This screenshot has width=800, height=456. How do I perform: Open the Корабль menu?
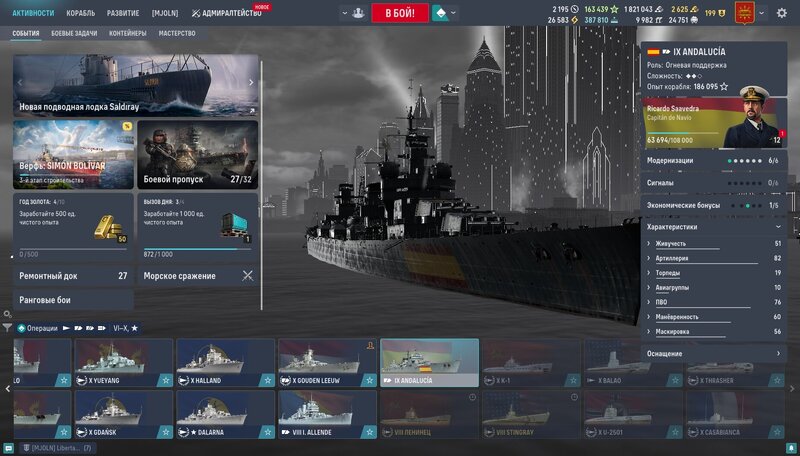(81, 13)
